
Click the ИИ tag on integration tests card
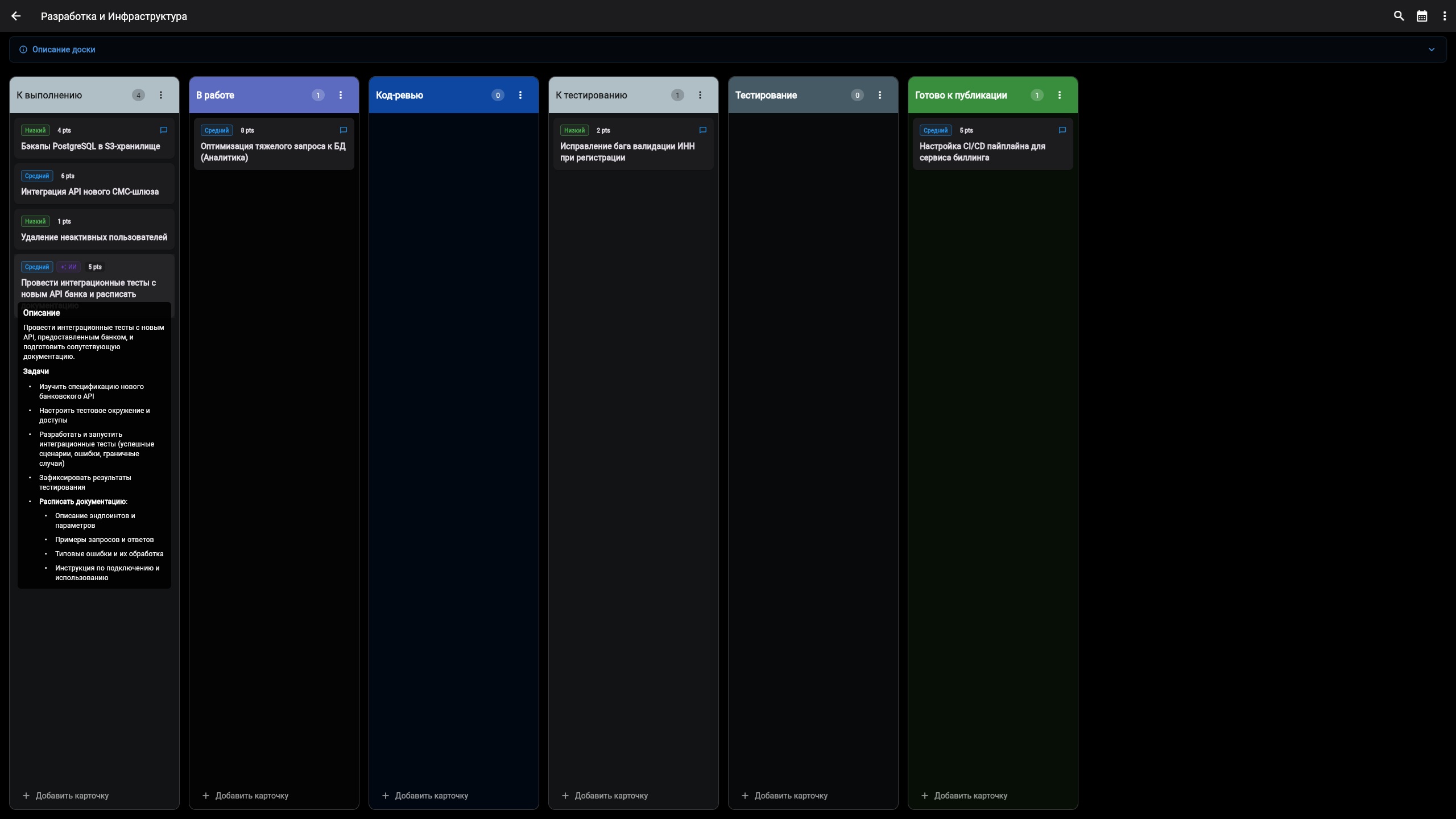(69, 267)
